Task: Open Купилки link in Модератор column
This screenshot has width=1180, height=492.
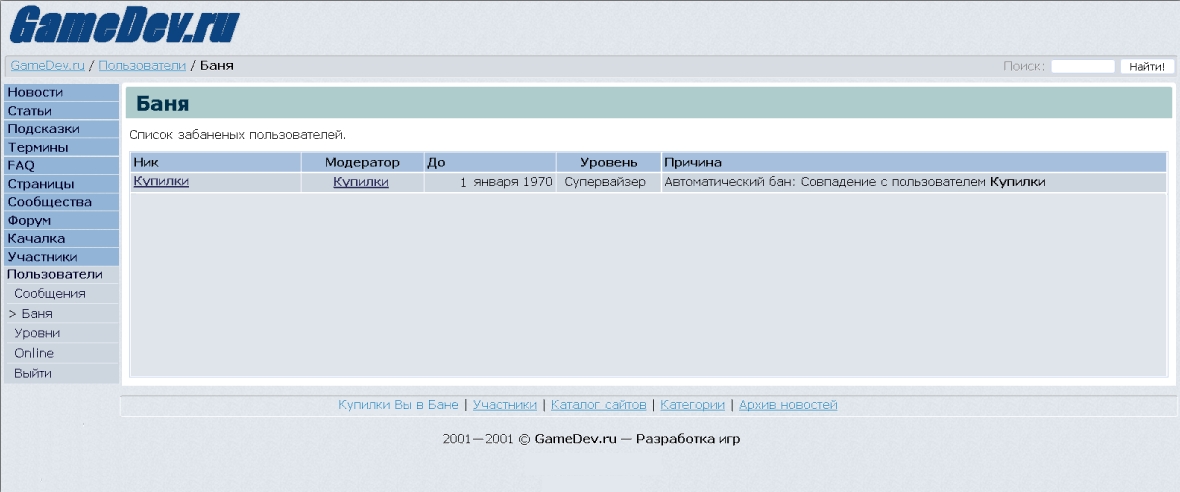Action: pos(361,182)
